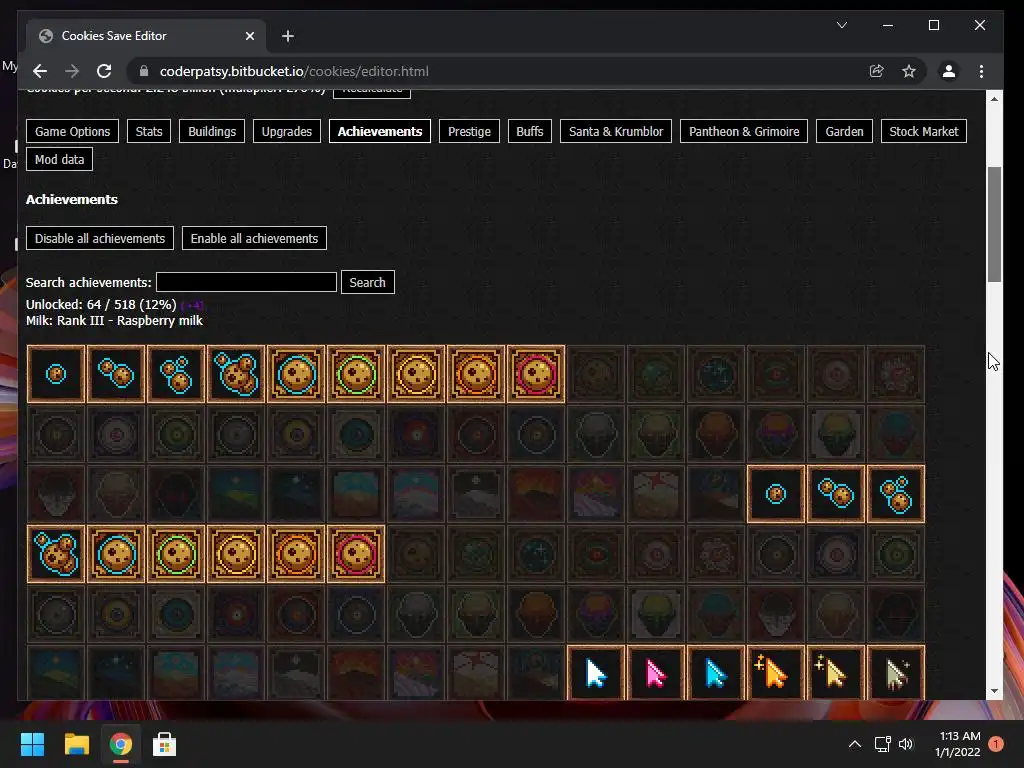Screen dimensions: 1024x768
Task: Open the Chrome three-dot menu
Action: pos(981,71)
